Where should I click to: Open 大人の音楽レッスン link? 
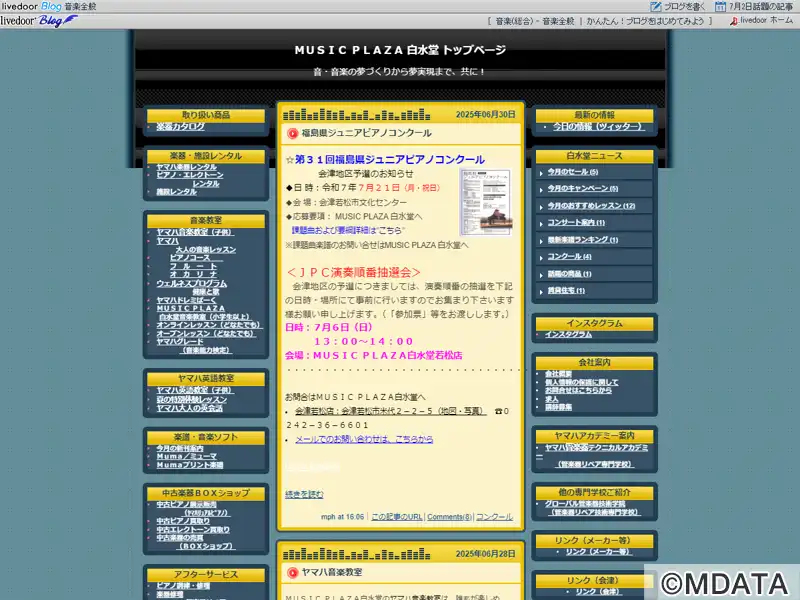point(206,249)
